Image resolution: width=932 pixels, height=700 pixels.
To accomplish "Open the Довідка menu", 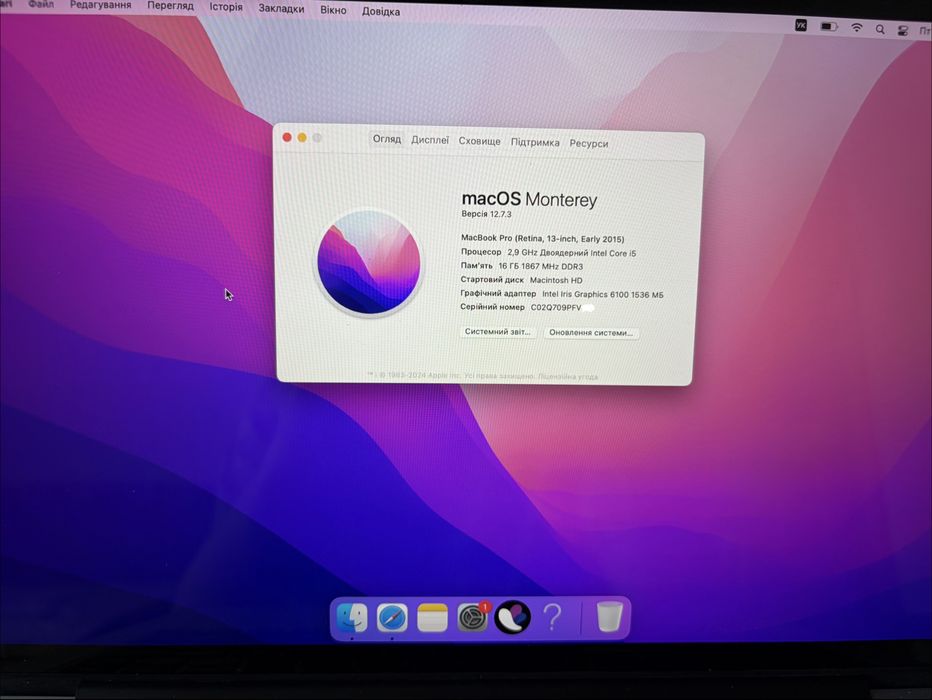I will [381, 11].
